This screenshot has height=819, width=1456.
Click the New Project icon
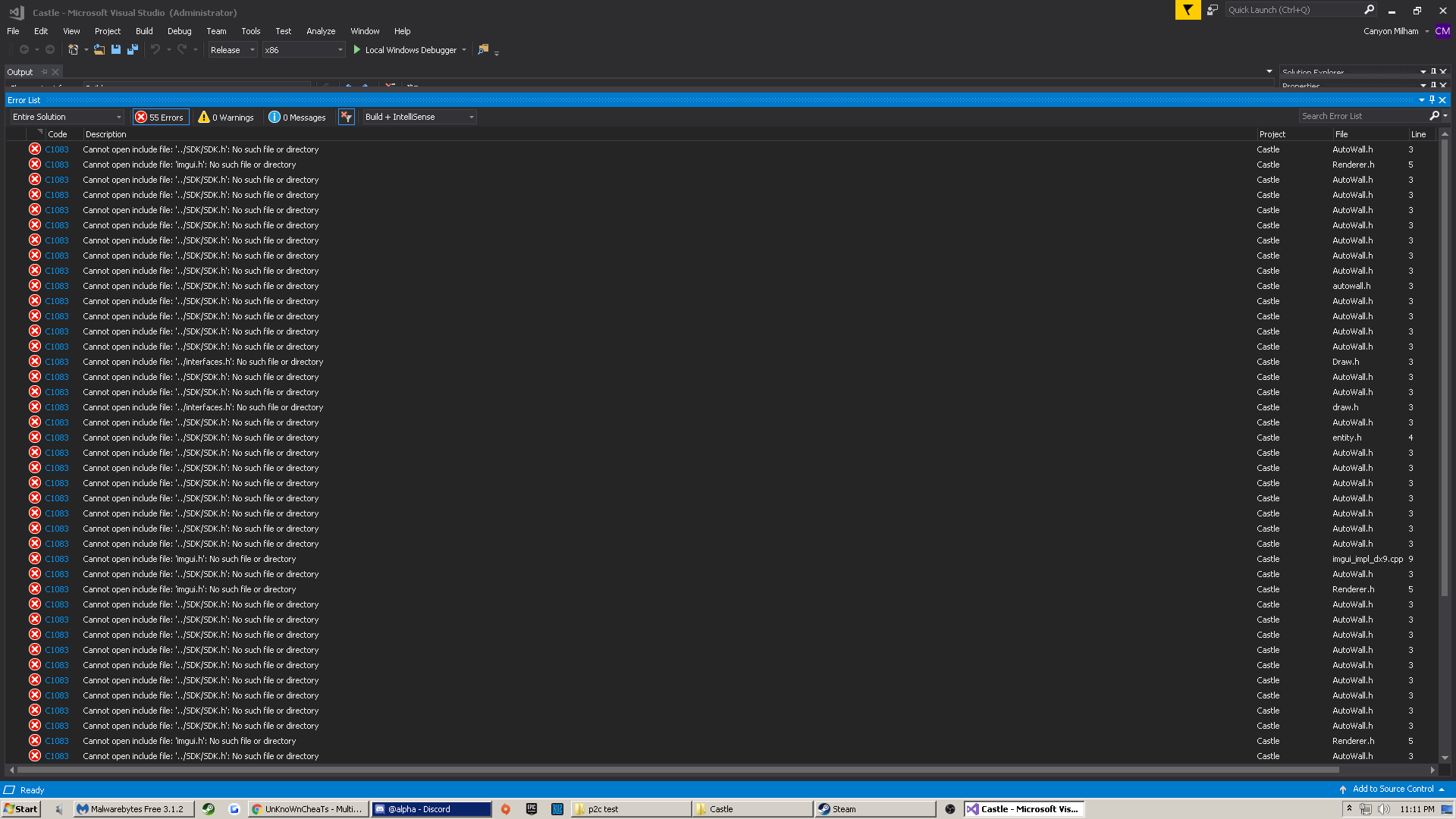pyautogui.click(x=73, y=49)
